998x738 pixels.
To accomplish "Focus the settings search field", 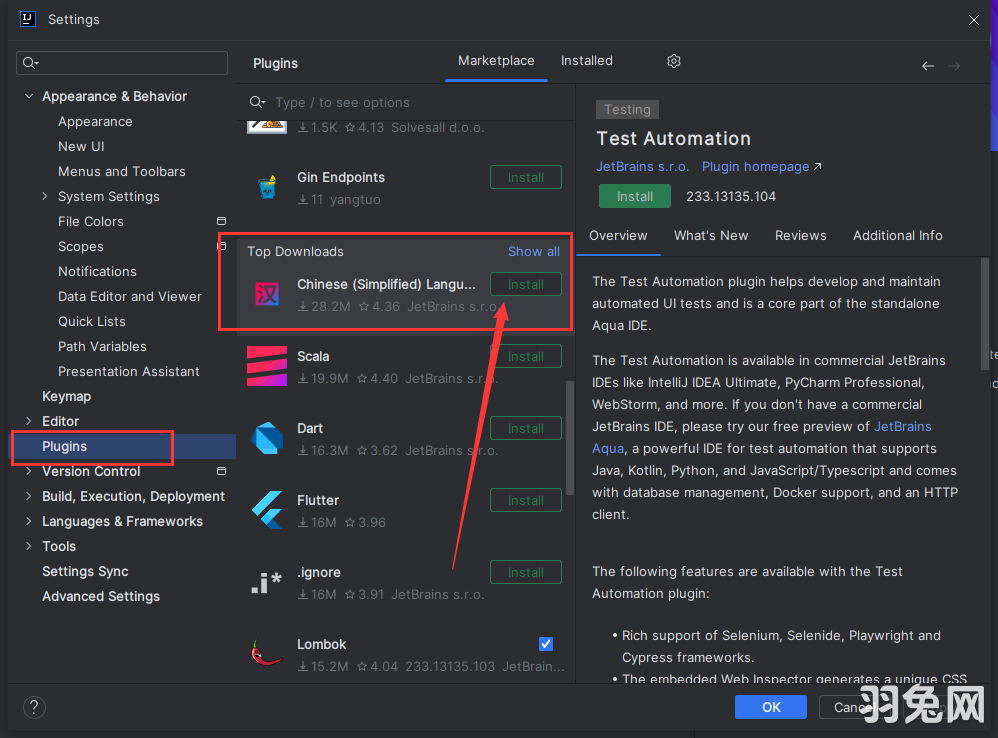I will click(x=122, y=63).
